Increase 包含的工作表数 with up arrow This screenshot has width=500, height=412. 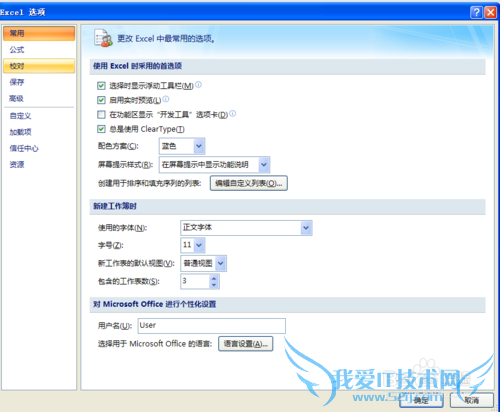coord(214,278)
